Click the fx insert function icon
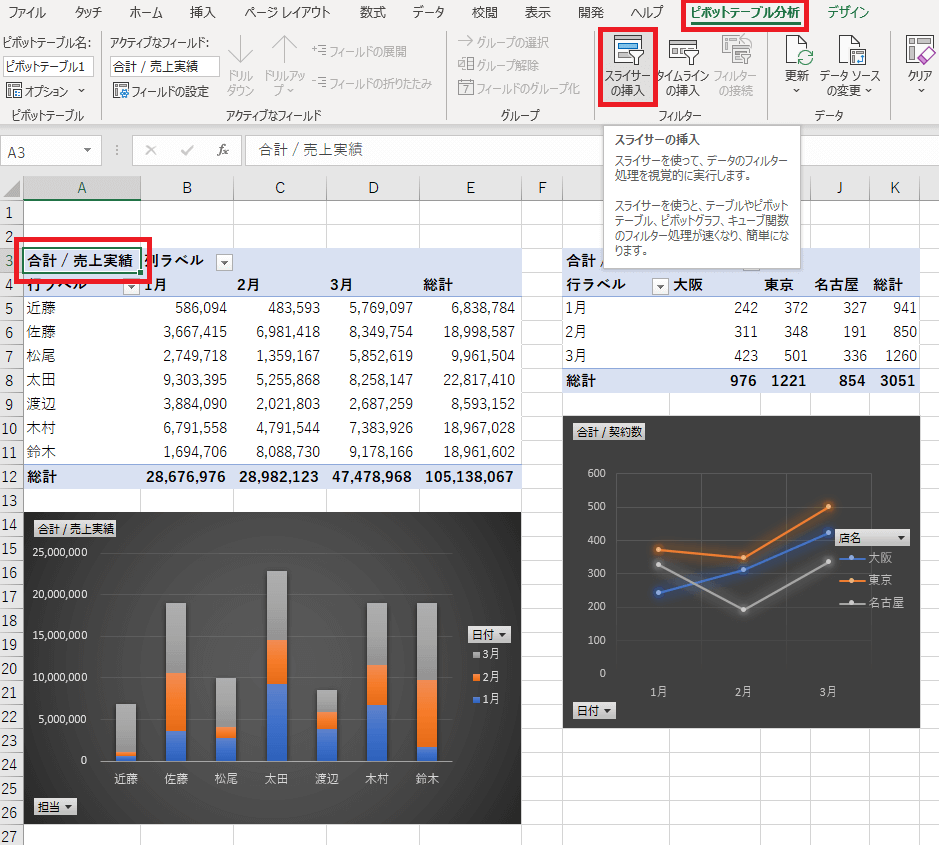This screenshot has height=845, width=939. [x=223, y=150]
